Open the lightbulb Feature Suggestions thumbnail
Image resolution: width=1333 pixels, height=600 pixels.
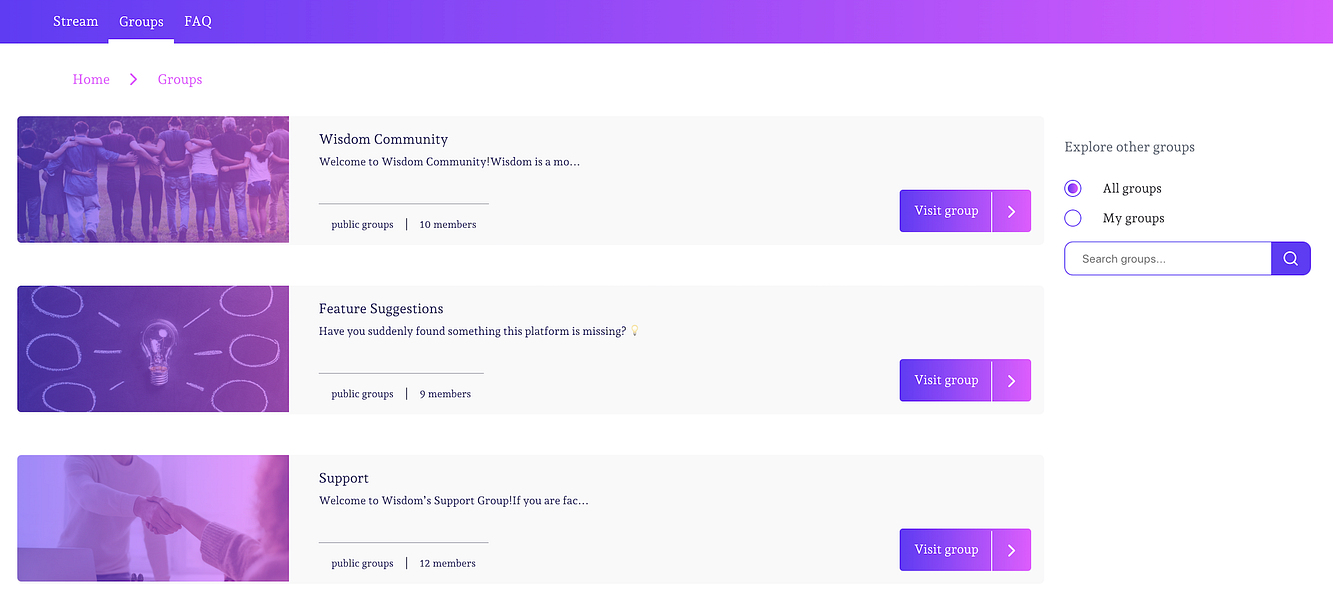(x=153, y=349)
